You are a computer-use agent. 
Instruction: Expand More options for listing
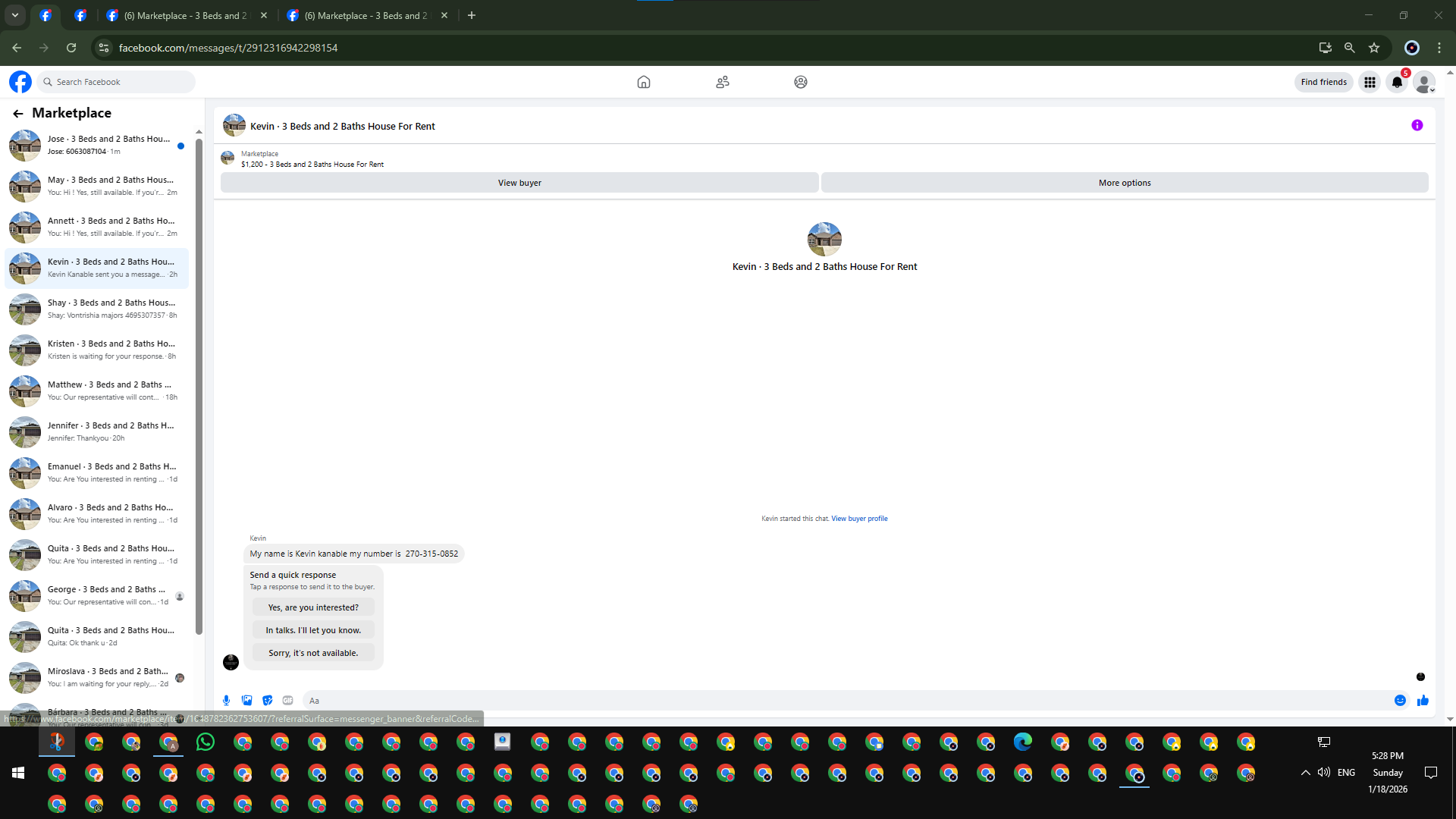pos(1124,183)
